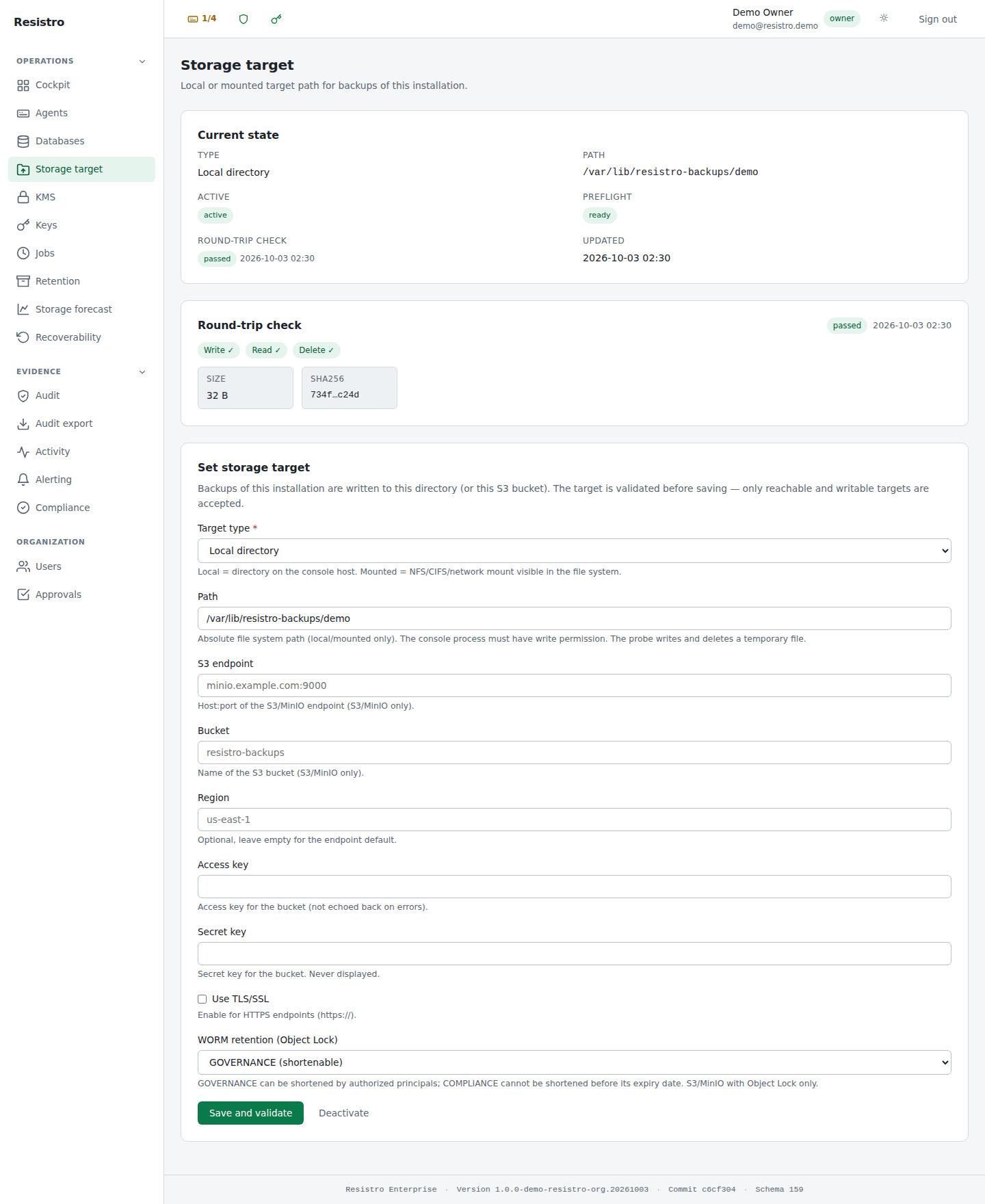Click Save and validate button
Image resolution: width=985 pixels, height=1204 pixels.
click(x=250, y=1113)
